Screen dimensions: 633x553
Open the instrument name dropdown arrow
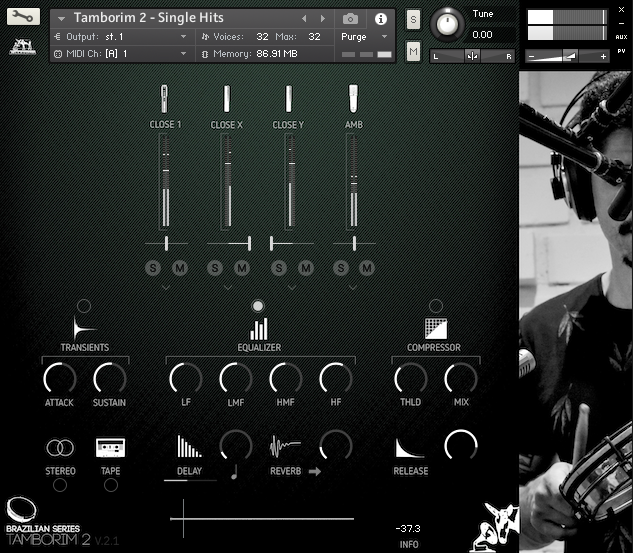point(61,19)
